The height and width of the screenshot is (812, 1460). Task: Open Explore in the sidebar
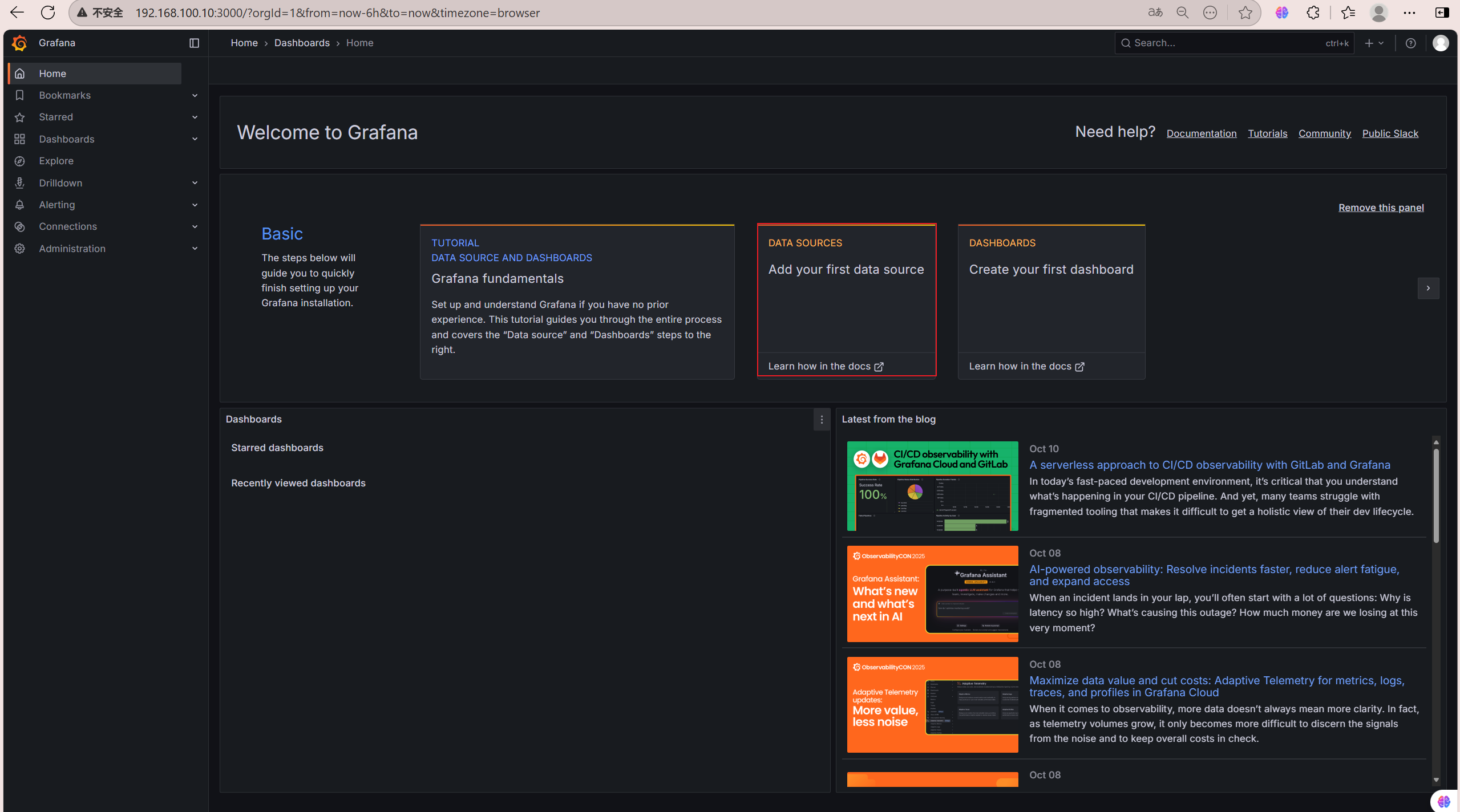pyautogui.click(x=56, y=161)
